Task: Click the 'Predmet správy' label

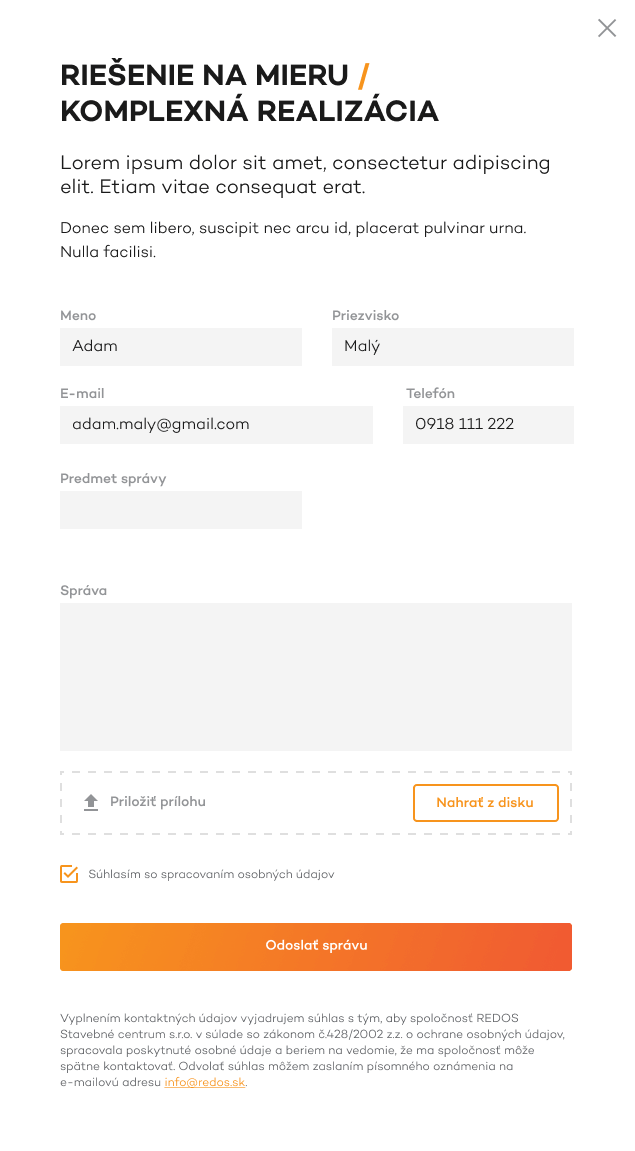Action: click(x=113, y=479)
